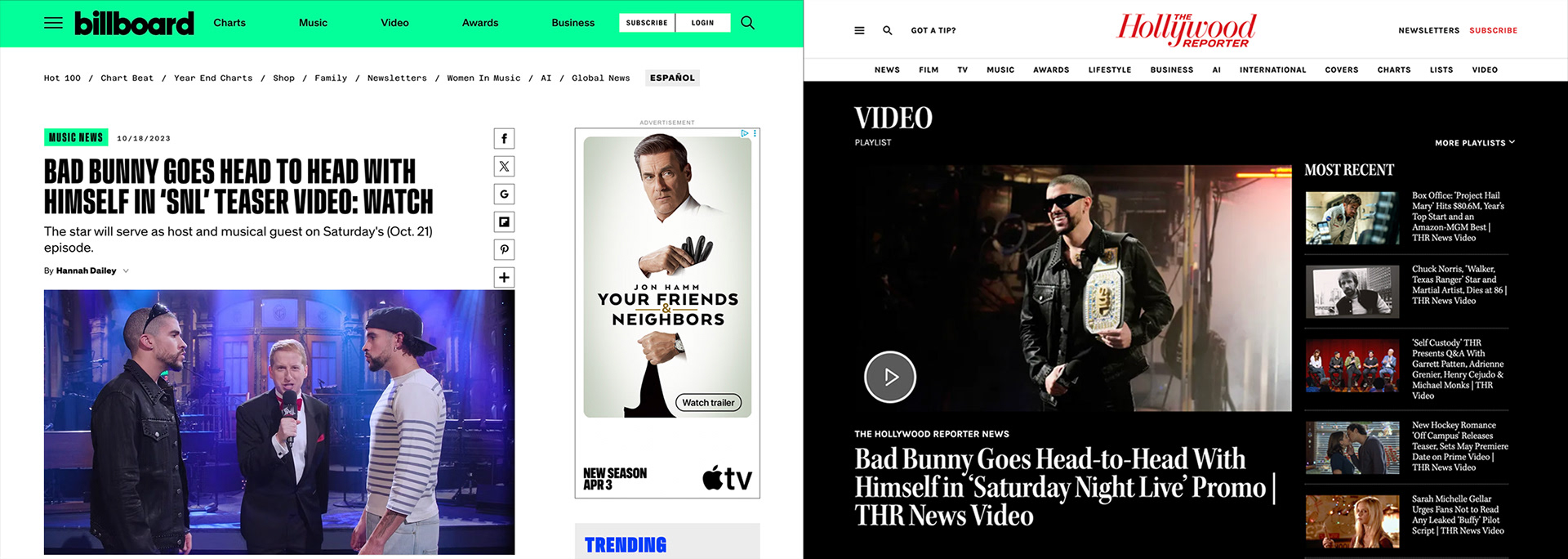Screen dimensions: 1568x559
Task: Open Chuck Norris obituary video thumbnail
Action: point(1352,292)
